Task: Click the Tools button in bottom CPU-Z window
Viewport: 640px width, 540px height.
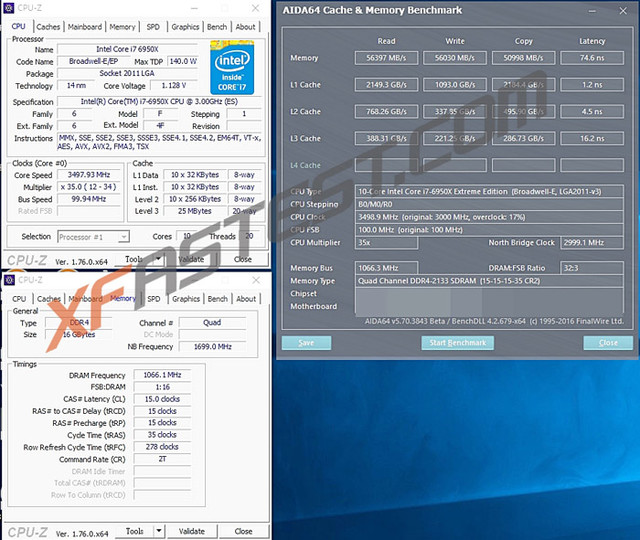Action: click(x=135, y=531)
